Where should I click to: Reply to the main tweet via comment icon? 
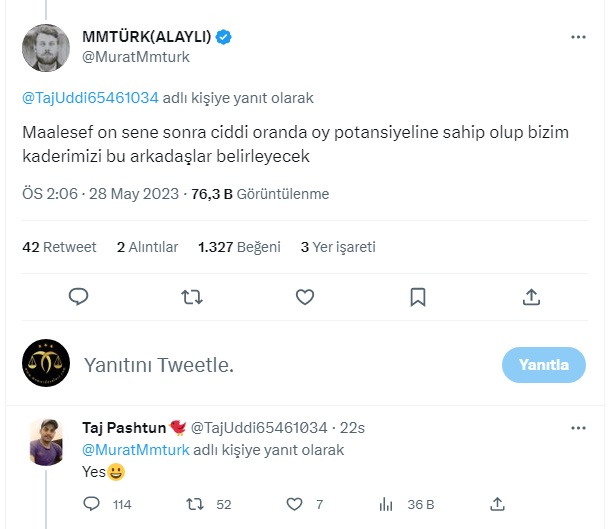click(79, 297)
